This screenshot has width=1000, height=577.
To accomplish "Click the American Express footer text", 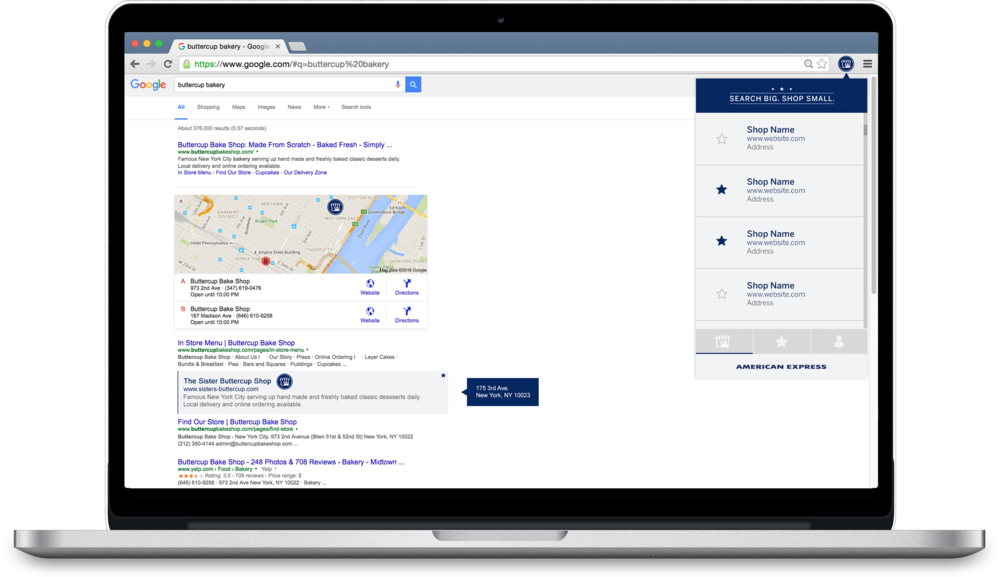I will (781, 367).
